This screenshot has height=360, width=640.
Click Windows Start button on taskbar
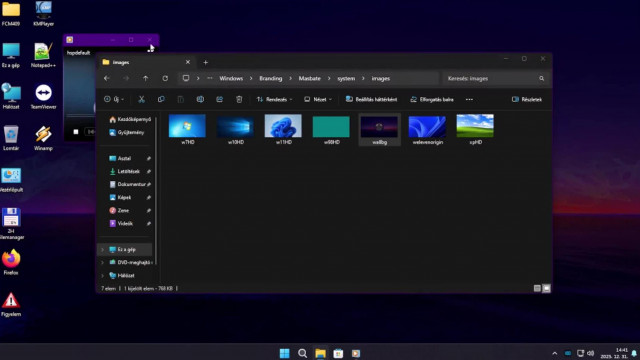click(x=284, y=353)
